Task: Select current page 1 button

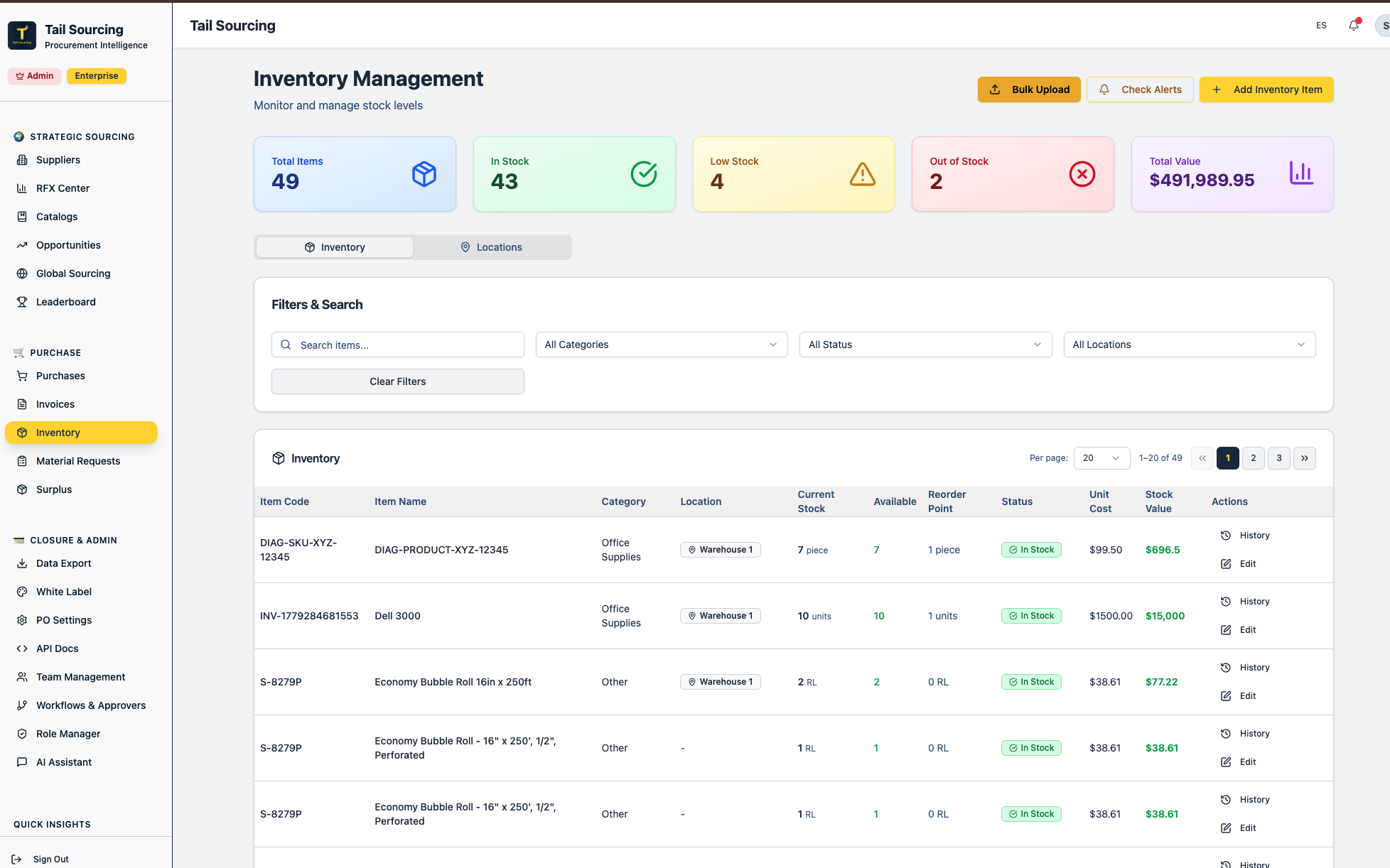Action: tap(1228, 458)
